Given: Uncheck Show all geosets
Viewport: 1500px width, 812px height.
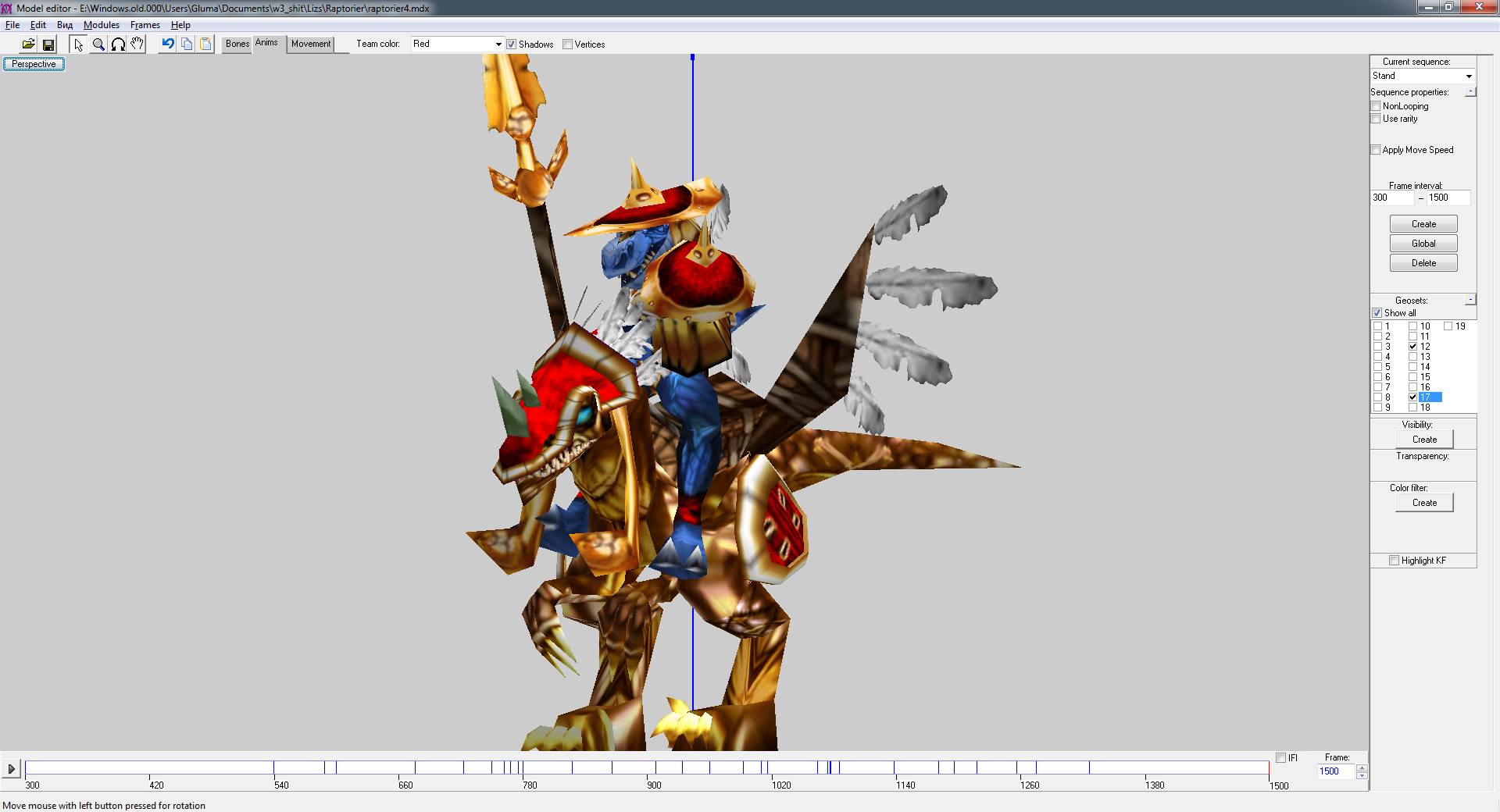Looking at the screenshot, I should 1377,313.
